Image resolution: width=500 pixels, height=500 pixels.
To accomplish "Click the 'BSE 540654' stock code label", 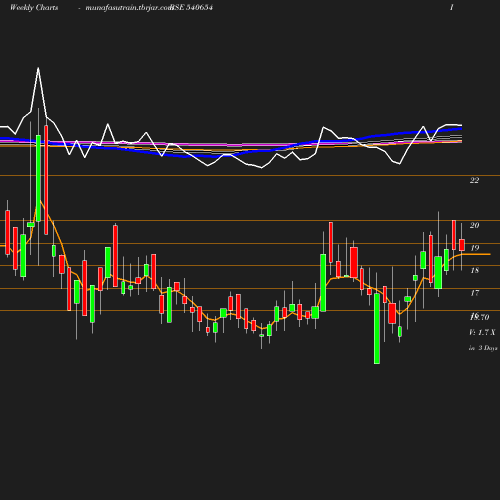I will point(191,8).
